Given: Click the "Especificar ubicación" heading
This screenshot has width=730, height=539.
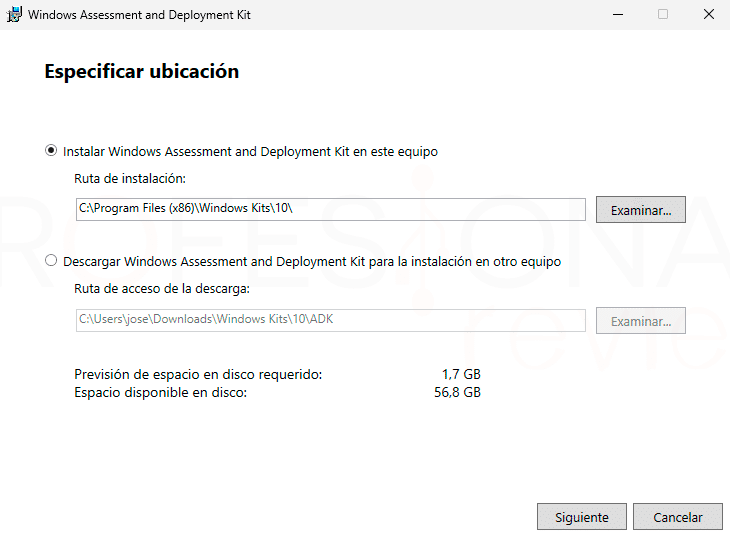Looking at the screenshot, I should (142, 71).
